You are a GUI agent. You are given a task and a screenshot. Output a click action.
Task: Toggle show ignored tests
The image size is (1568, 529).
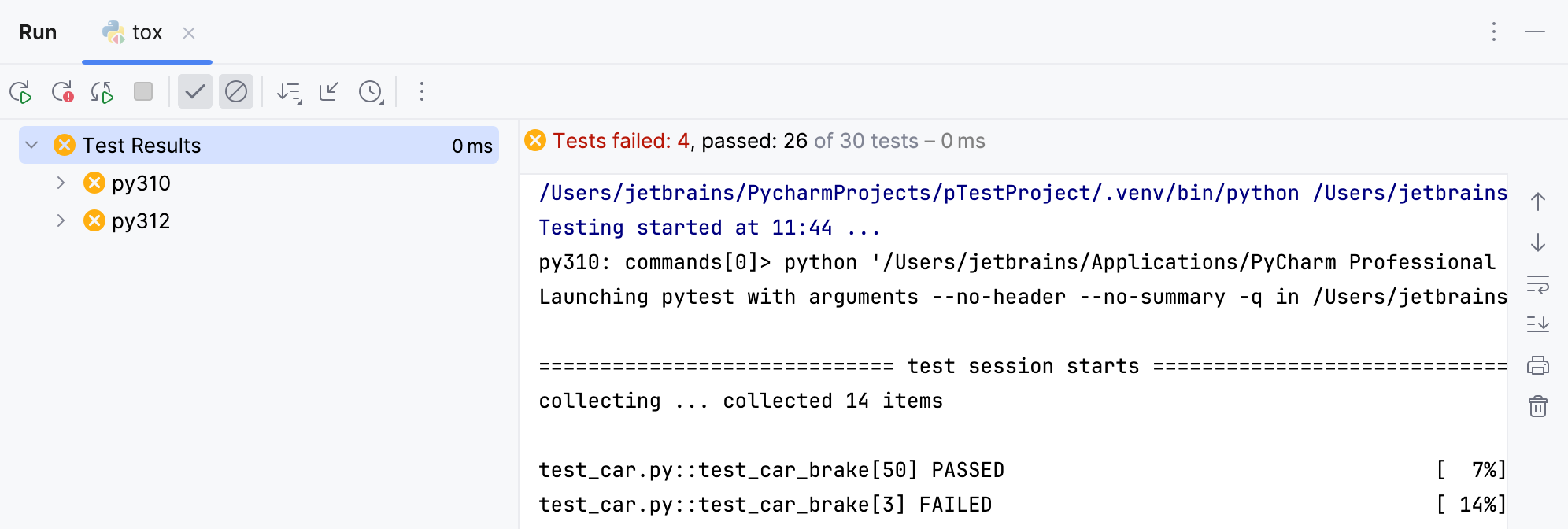235,91
